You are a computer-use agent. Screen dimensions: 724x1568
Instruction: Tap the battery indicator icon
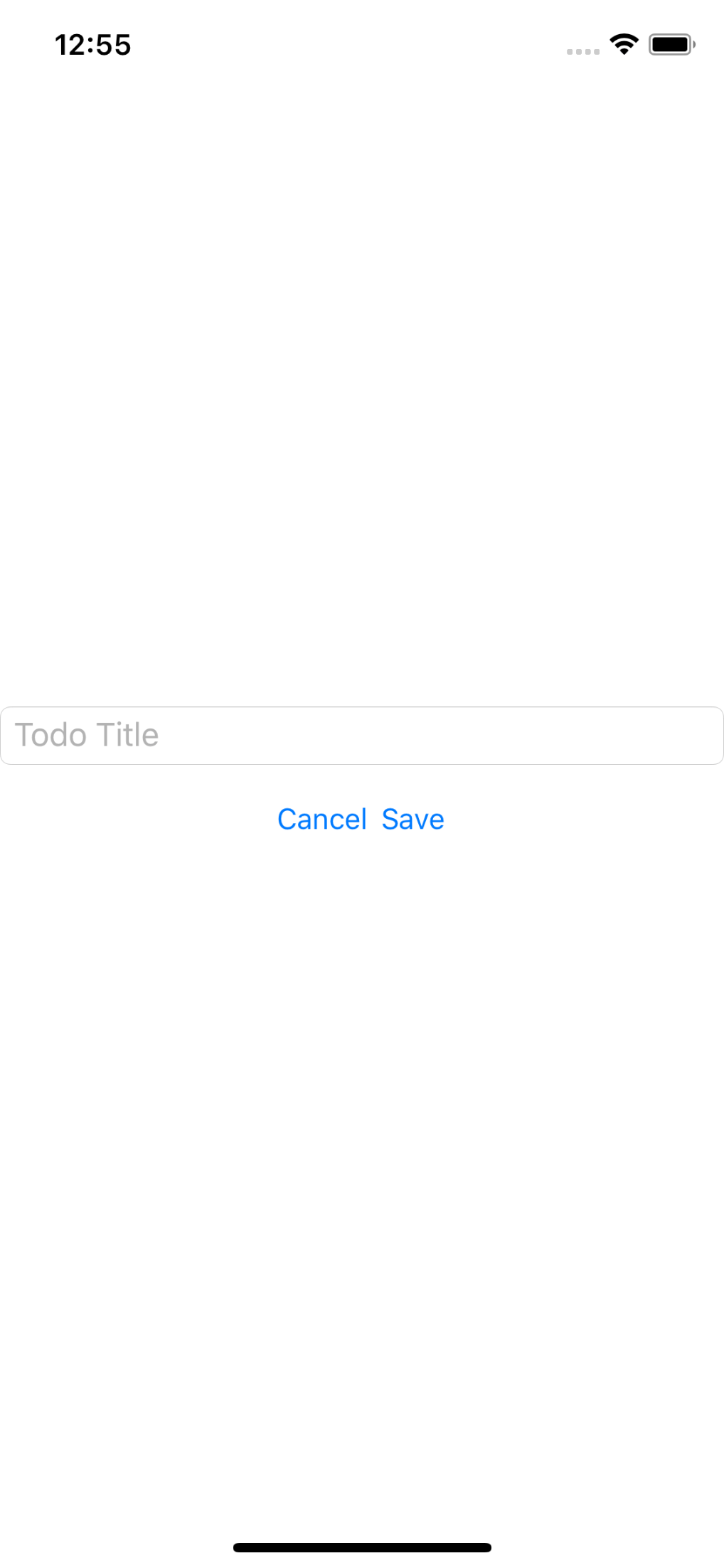coord(672,45)
